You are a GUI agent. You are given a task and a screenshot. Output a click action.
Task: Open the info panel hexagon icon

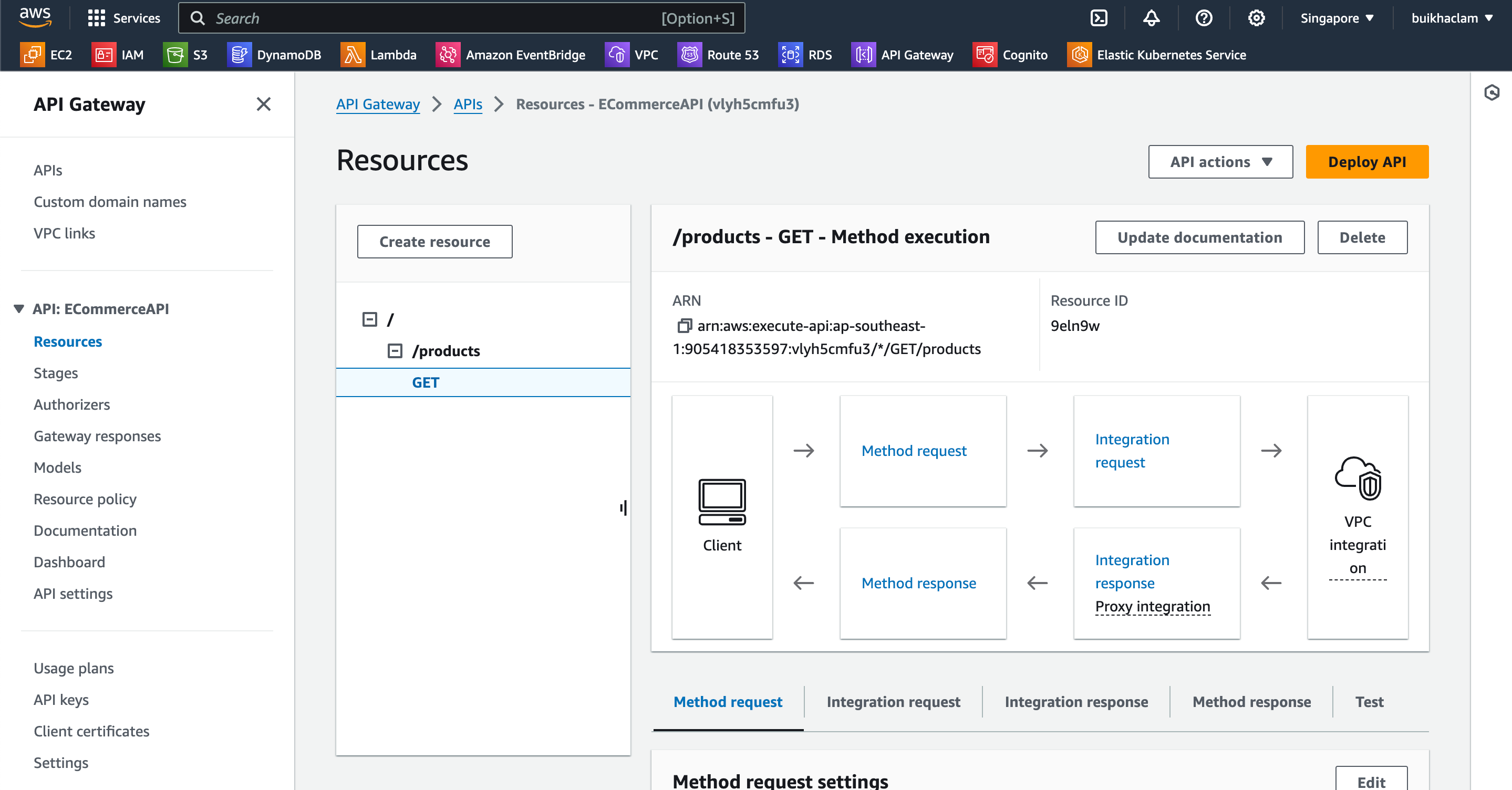coord(1492,92)
